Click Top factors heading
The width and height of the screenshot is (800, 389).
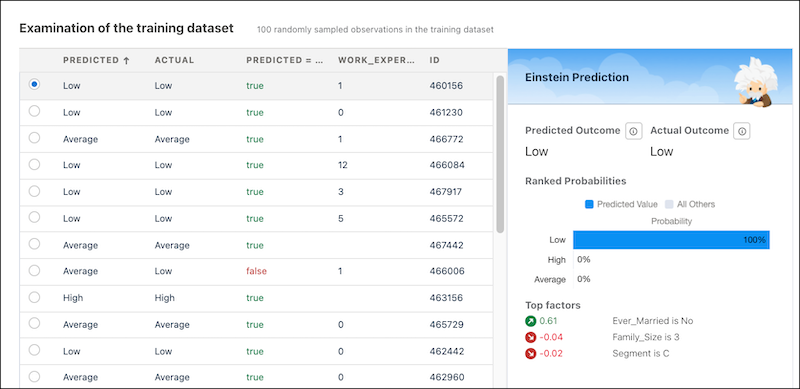click(x=553, y=305)
